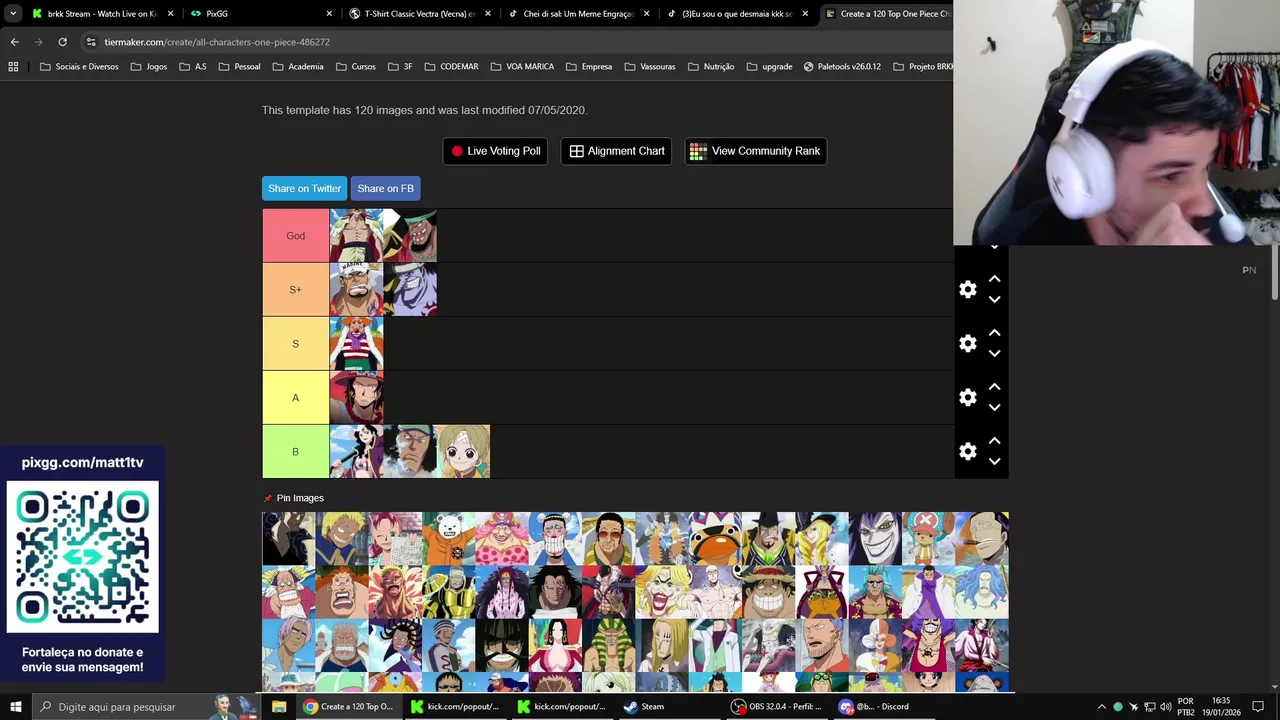Move the A tier row down
Viewport: 1280px width, 720px height.
pyautogui.click(x=994, y=407)
